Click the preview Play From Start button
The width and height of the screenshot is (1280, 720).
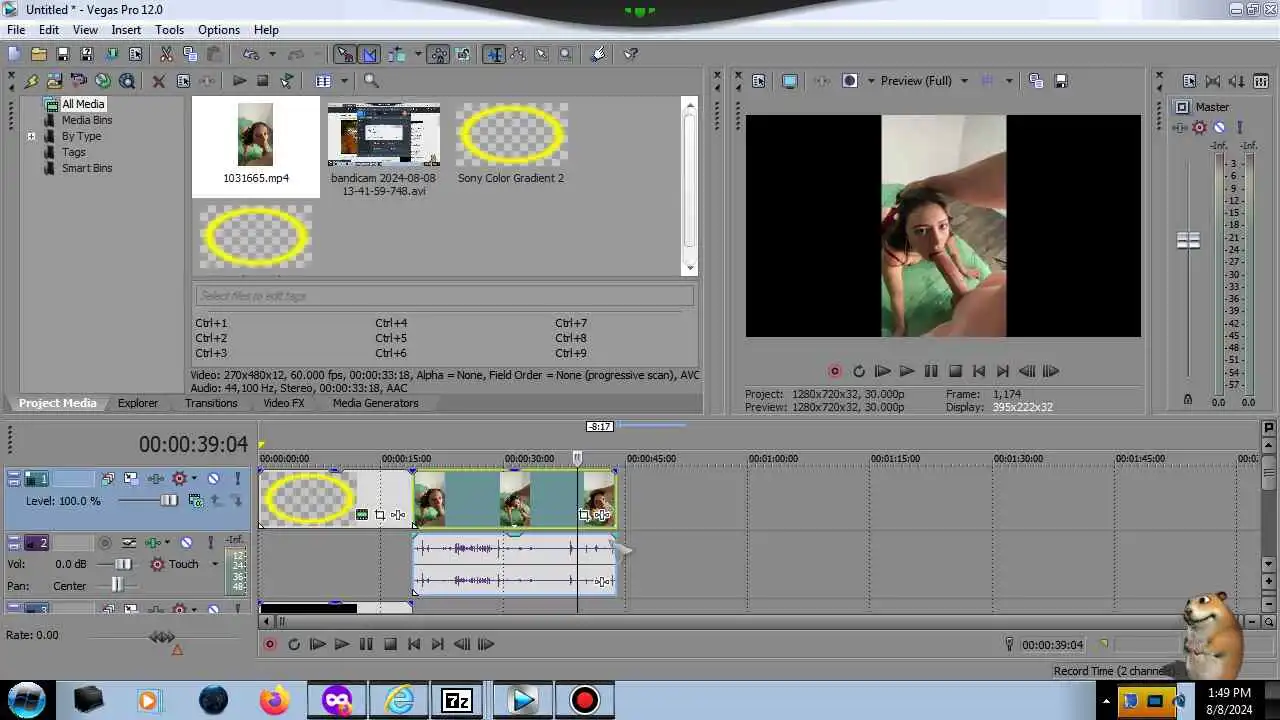coord(883,371)
